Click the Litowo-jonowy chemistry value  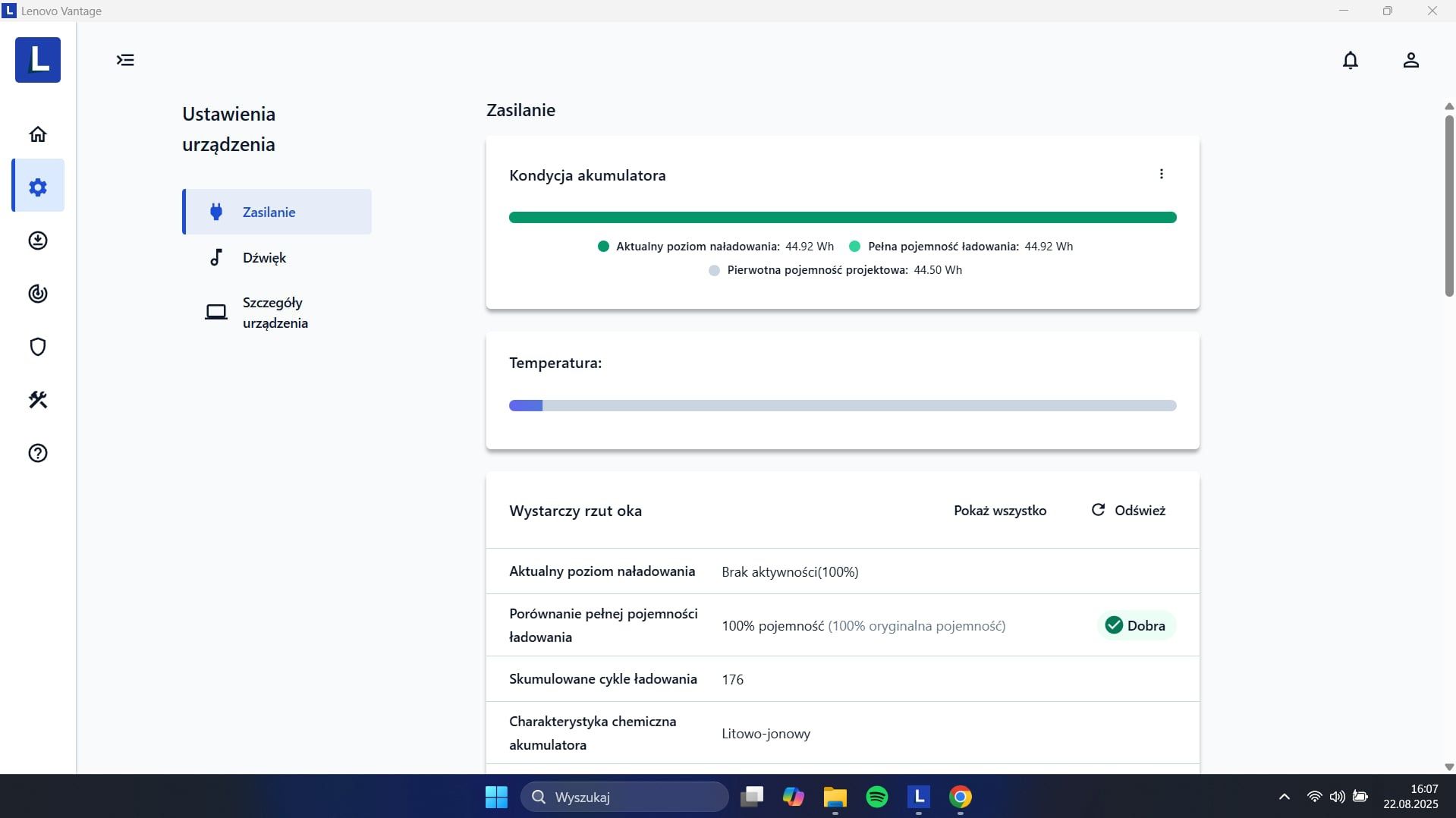[x=766, y=734]
